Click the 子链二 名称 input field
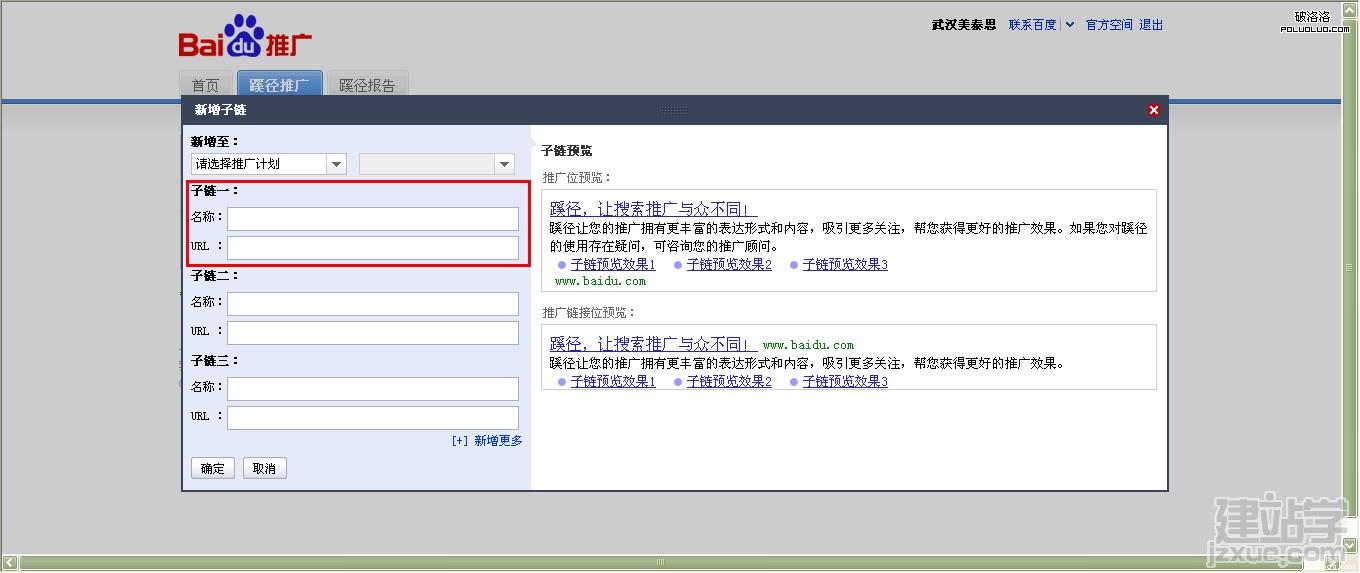The width and height of the screenshot is (1360, 573). coord(373,304)
